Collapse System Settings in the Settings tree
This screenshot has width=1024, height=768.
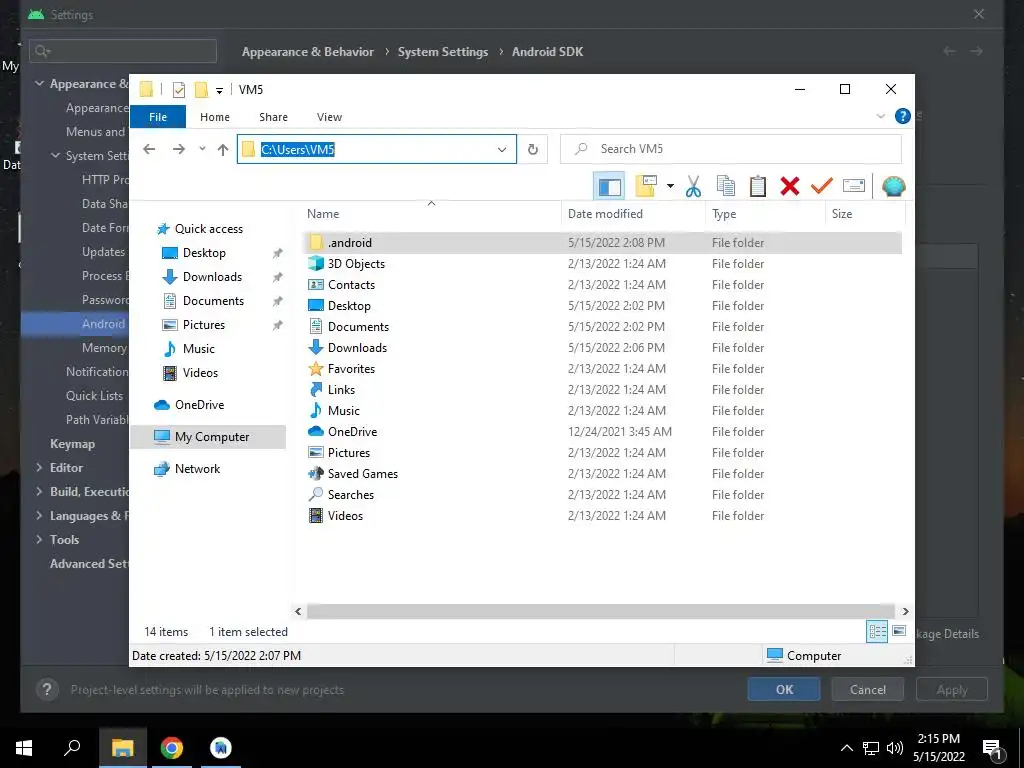[56, 155]
